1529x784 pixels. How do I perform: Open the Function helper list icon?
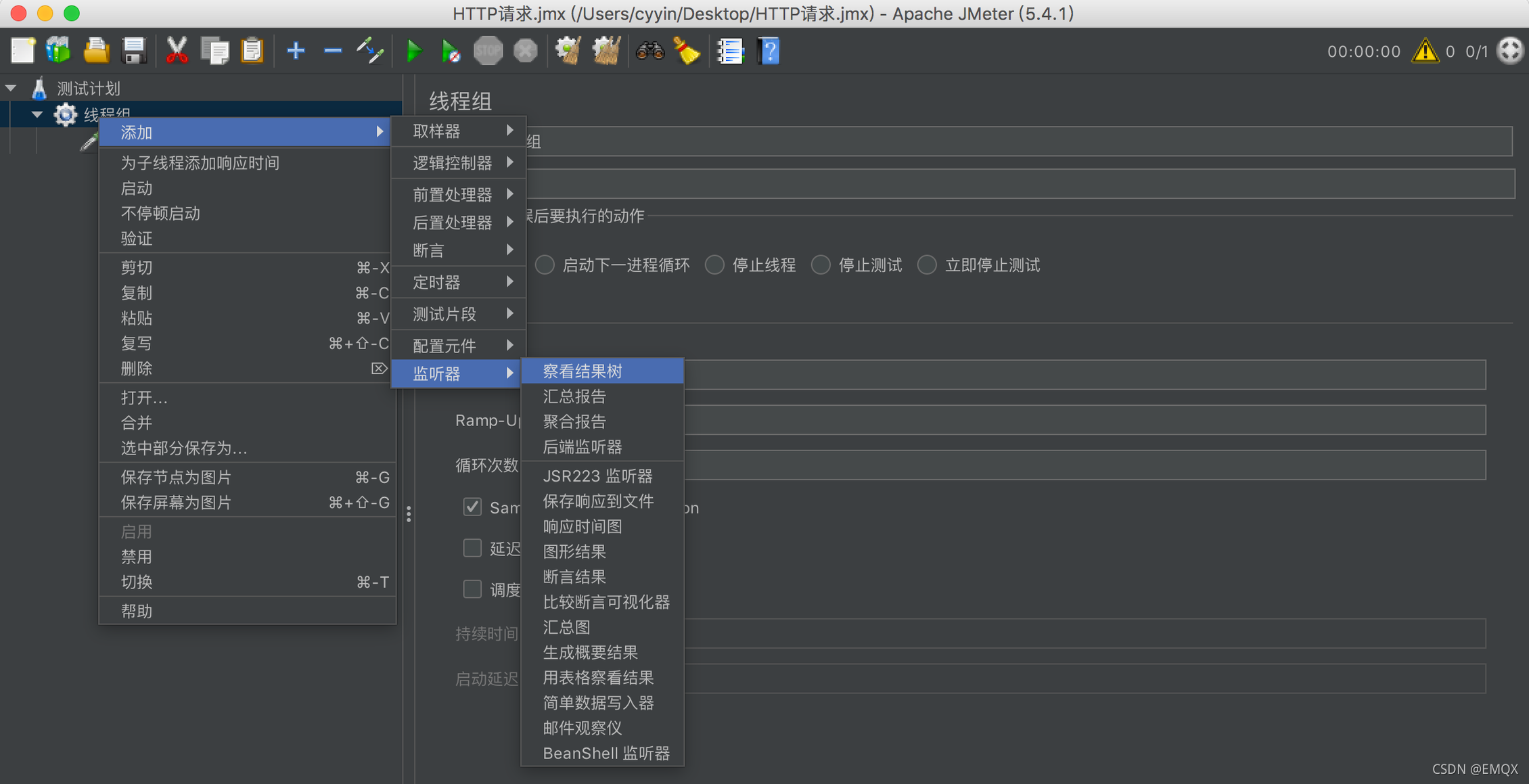730,51
